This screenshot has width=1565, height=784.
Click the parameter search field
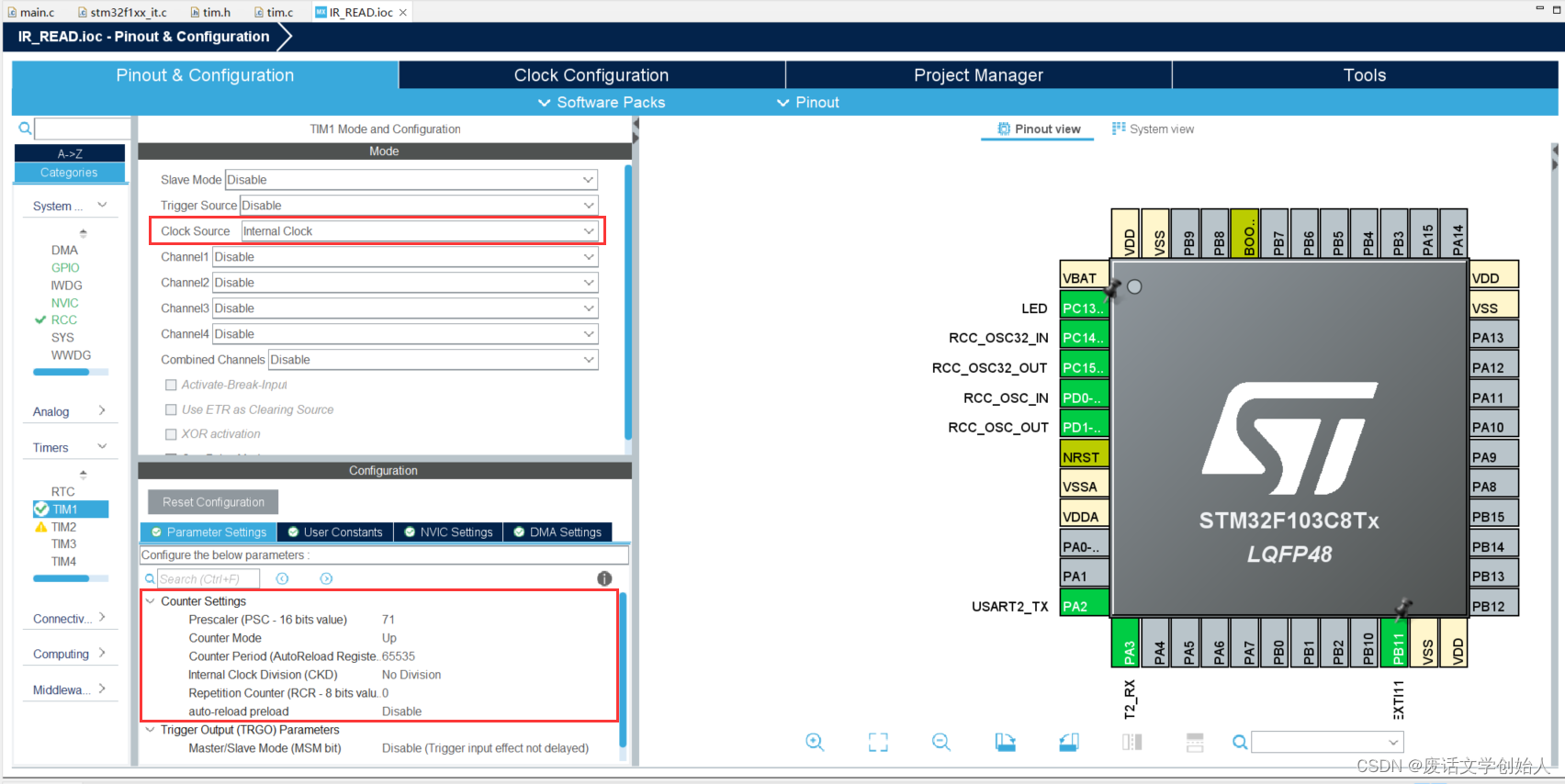[208, 578]
